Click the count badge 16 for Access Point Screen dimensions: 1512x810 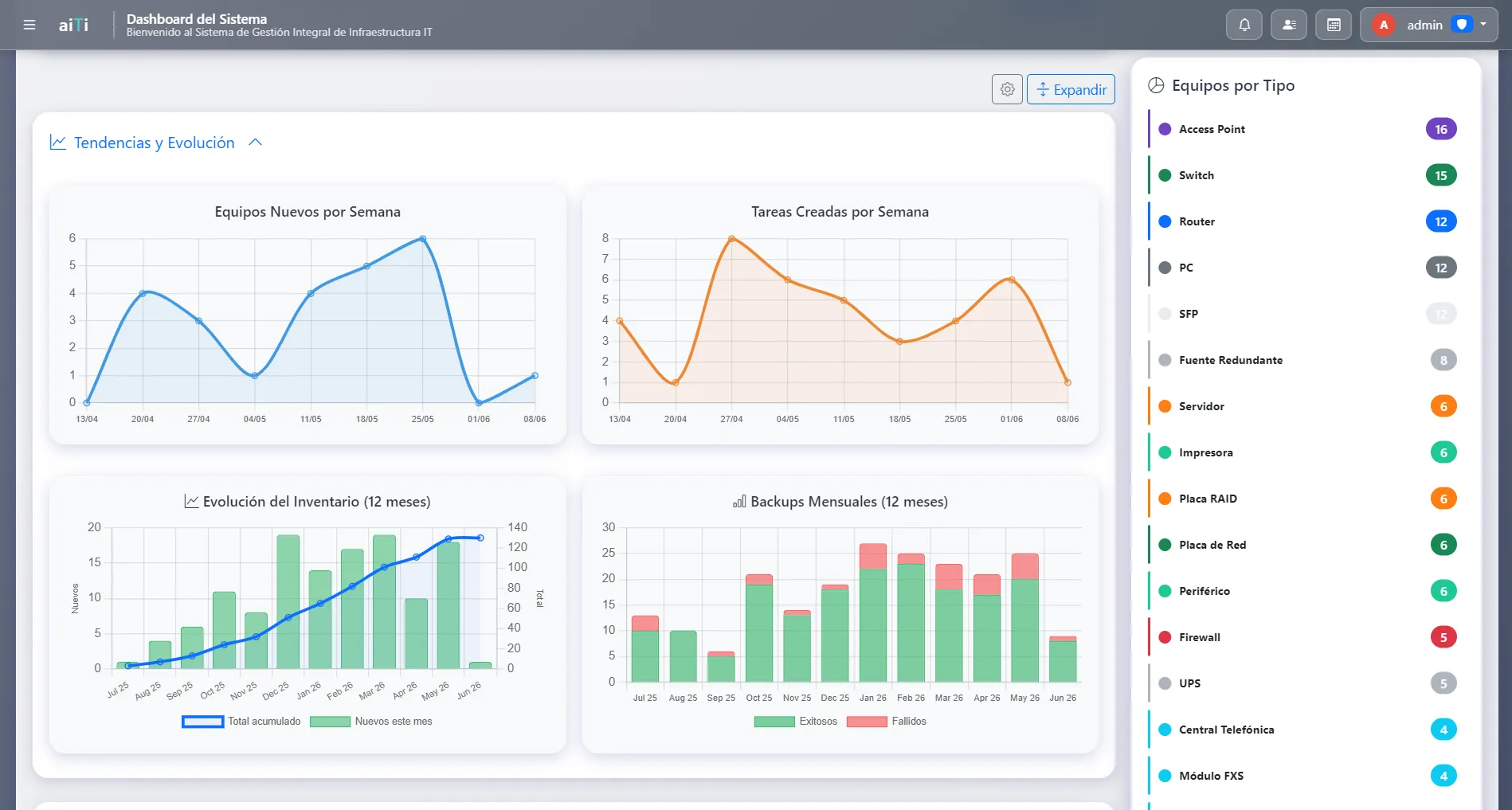pyautogui.click(x=1441, y=129)
